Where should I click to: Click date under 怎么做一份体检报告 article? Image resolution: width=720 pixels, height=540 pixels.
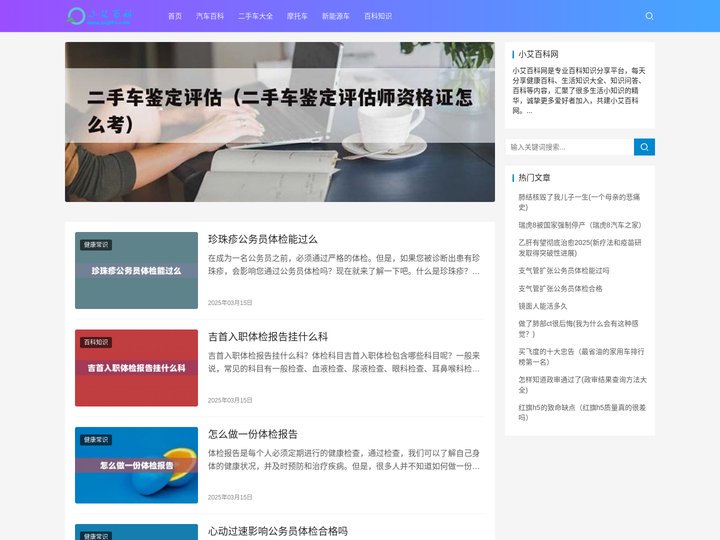point(230,497)
